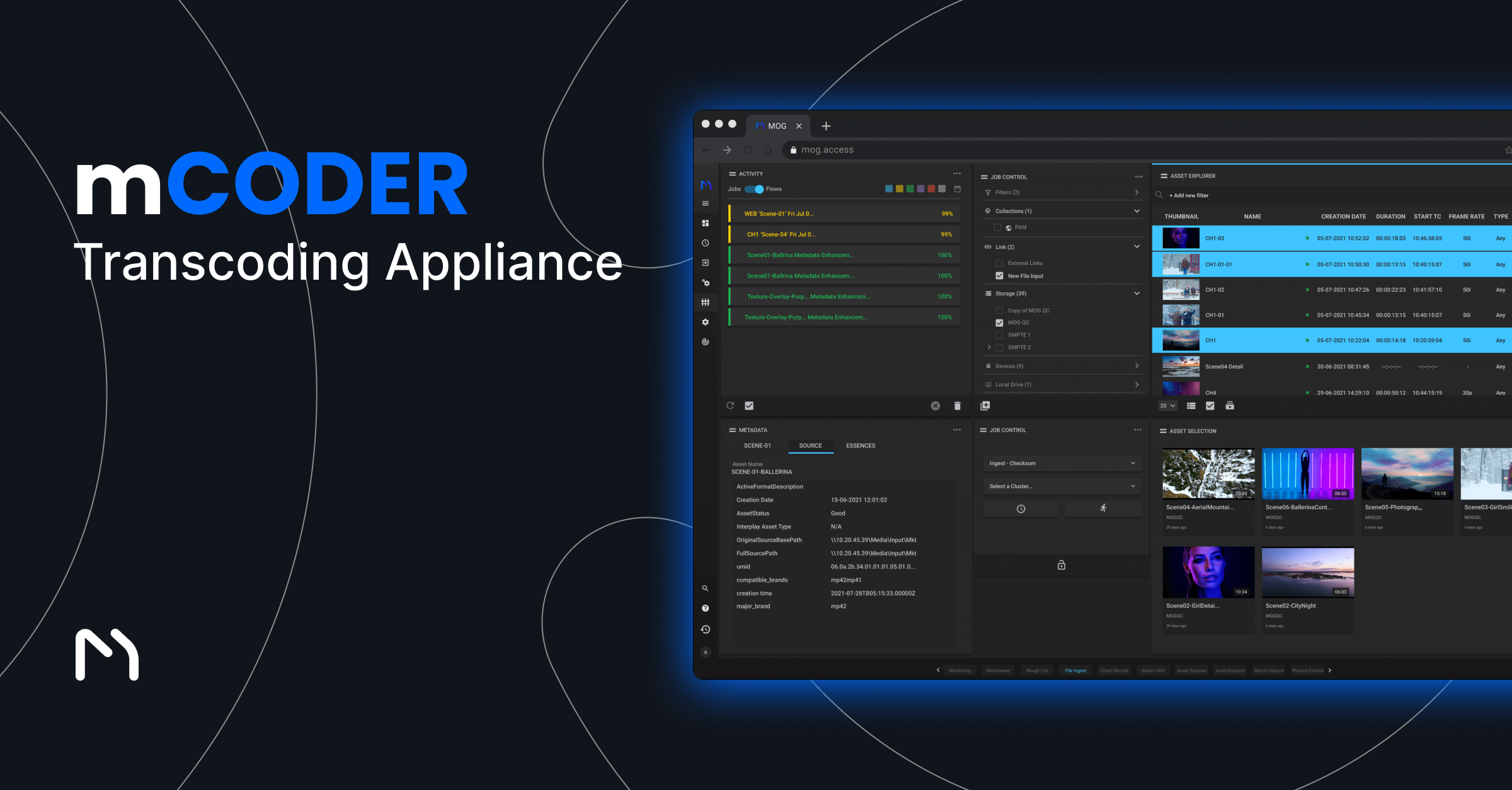The width and height of the screenshot is (1512, 790).
Task: Click the running-man execute icon in Job Control
Action: pyautogui.click(x=1103, y=508)
